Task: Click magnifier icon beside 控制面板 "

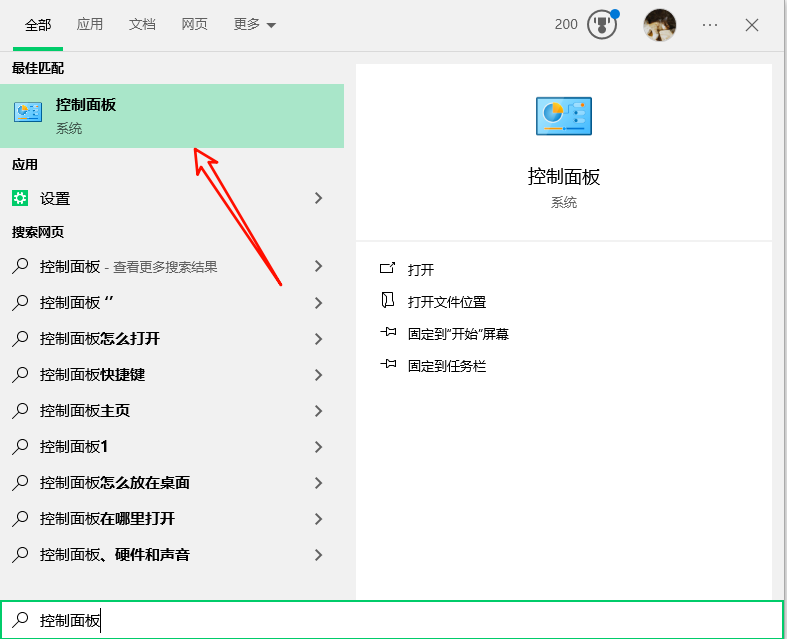Action: pyautogui.click(x=20, y=302)
